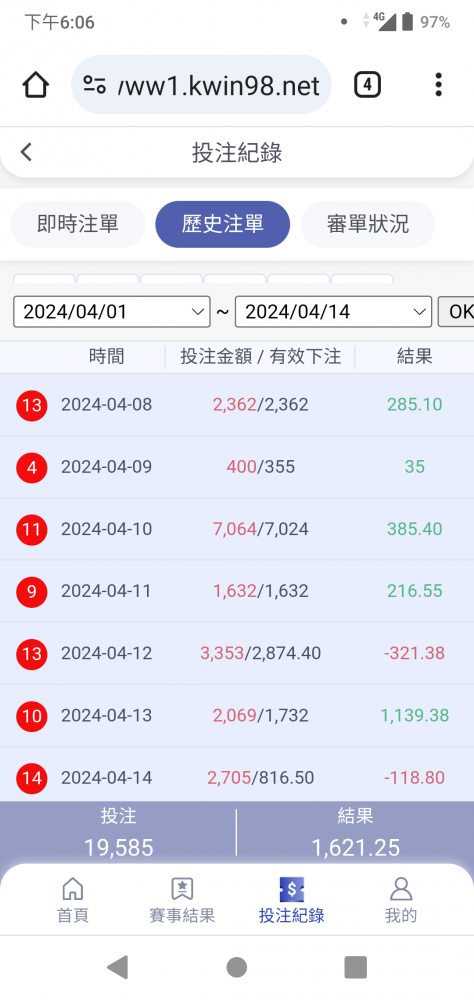
Task: Click the result value 216.55
Action: coord(415,592)
